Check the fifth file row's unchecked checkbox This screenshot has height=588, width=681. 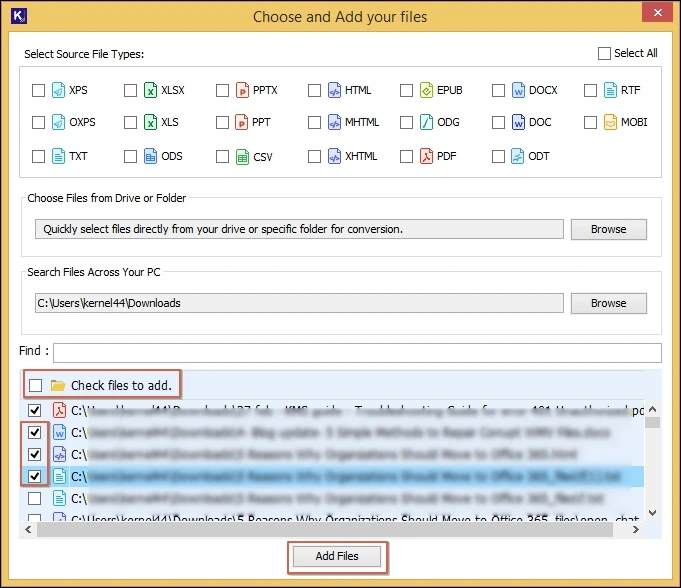tap(34, 498)
